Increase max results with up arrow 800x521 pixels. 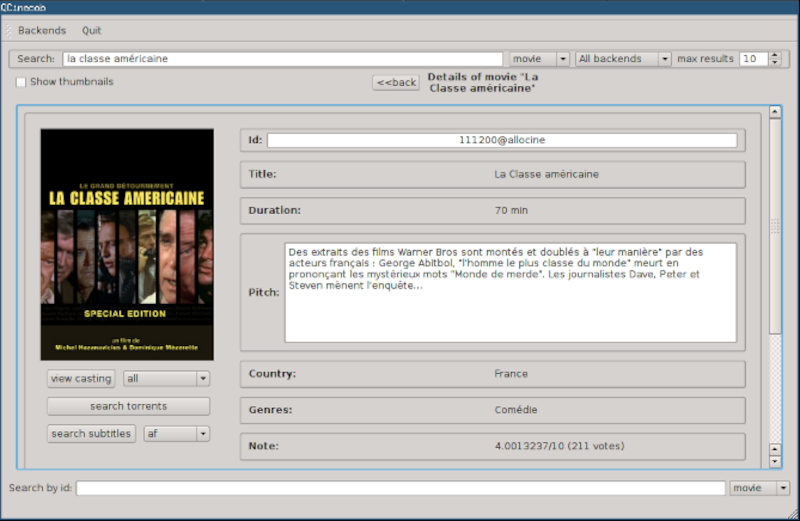click(x=774, y=55)
